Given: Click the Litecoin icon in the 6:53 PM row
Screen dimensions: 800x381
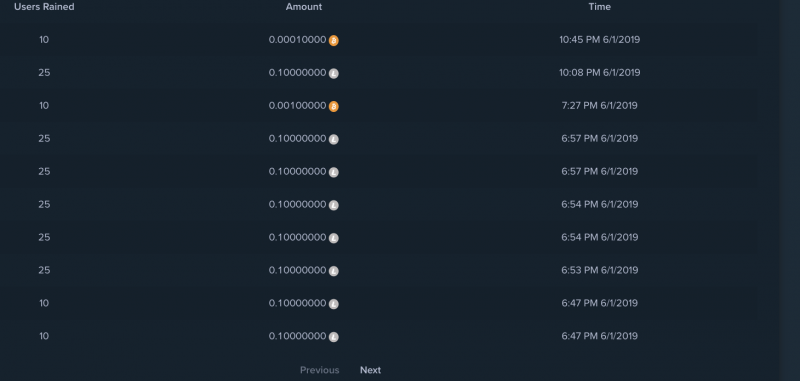Looking at the screenshot, I should pos(333,271).
